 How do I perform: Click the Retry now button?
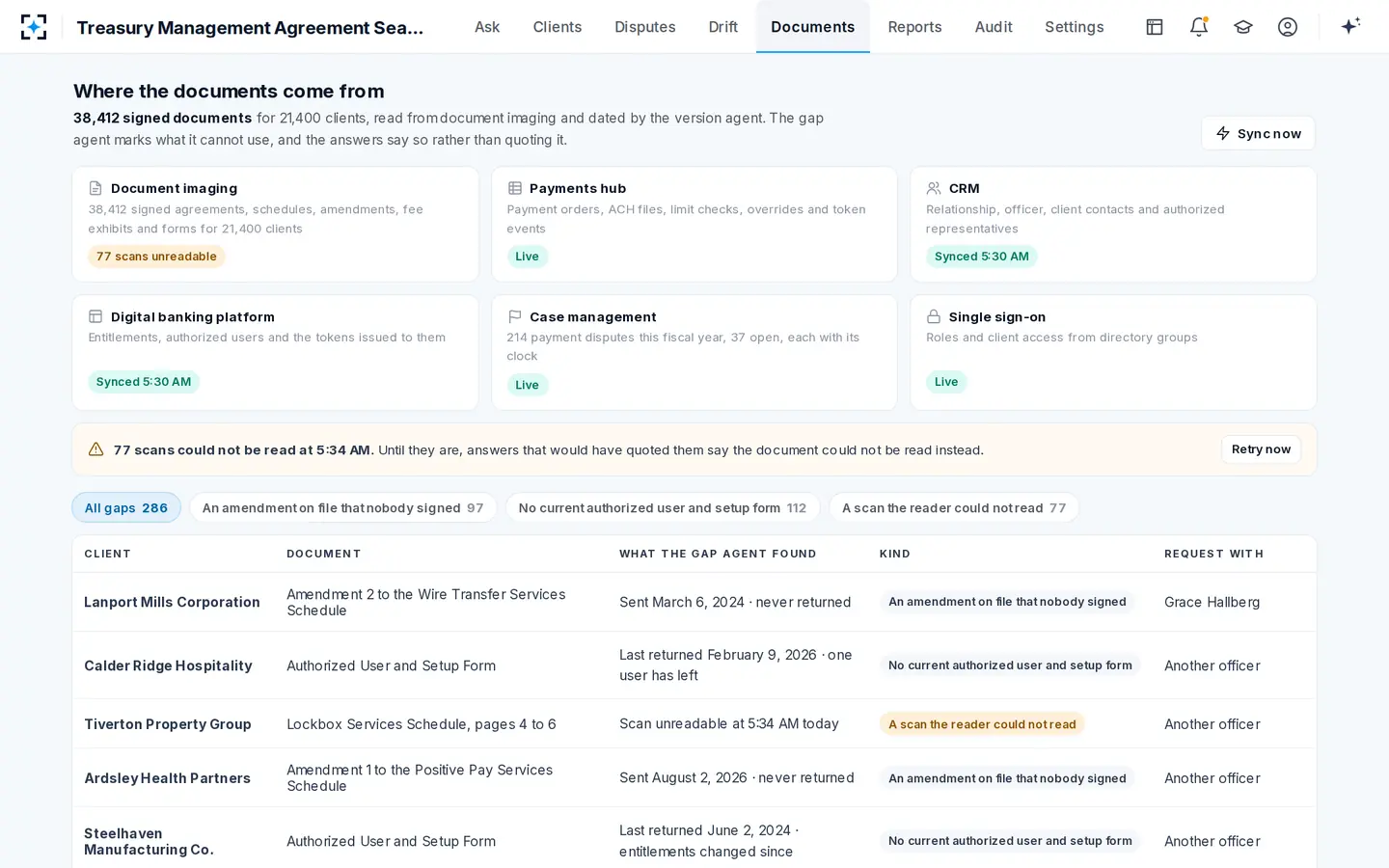[x=1261, y=449]
